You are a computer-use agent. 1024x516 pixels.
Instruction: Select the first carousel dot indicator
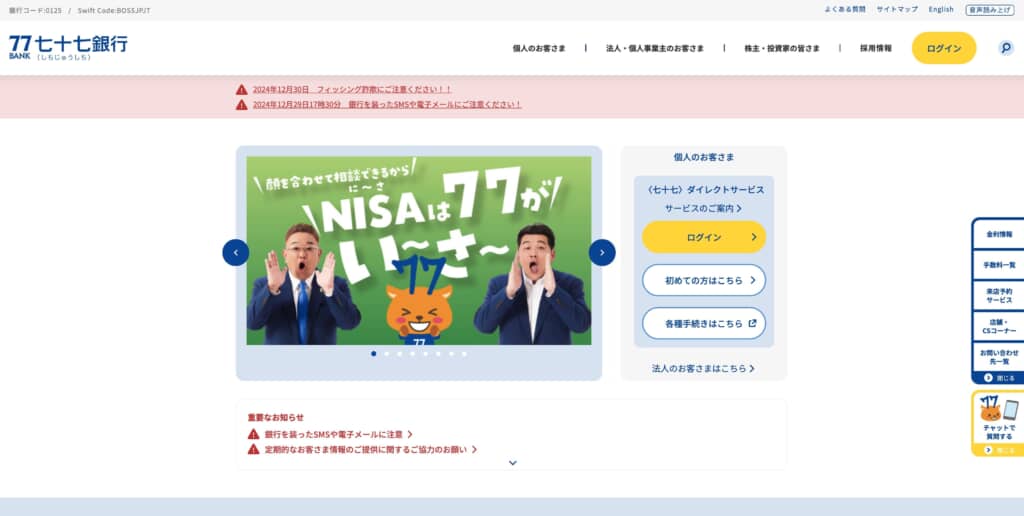click(374, 353)
